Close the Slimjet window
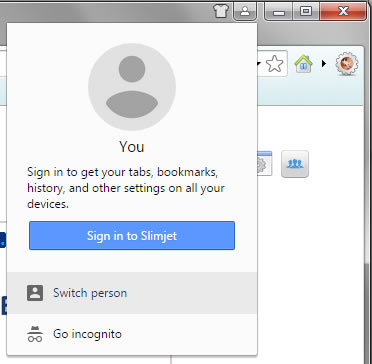 (343, 11)
